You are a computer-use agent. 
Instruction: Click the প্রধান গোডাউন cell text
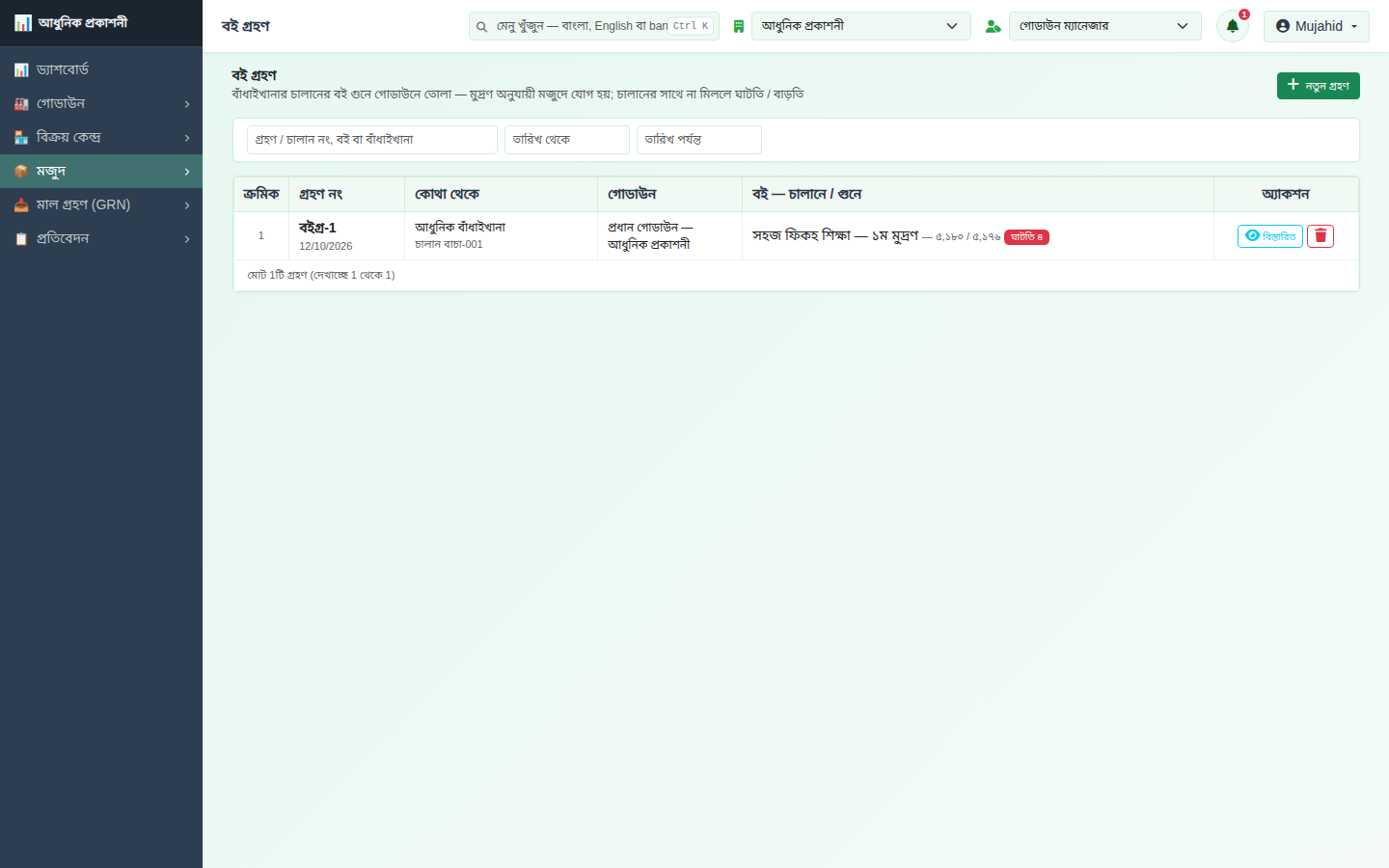coord(650,236)
